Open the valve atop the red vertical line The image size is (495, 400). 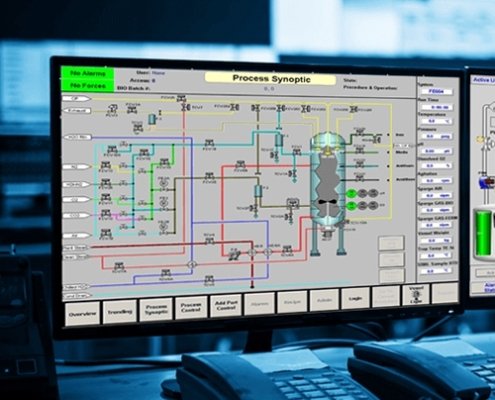185,107
